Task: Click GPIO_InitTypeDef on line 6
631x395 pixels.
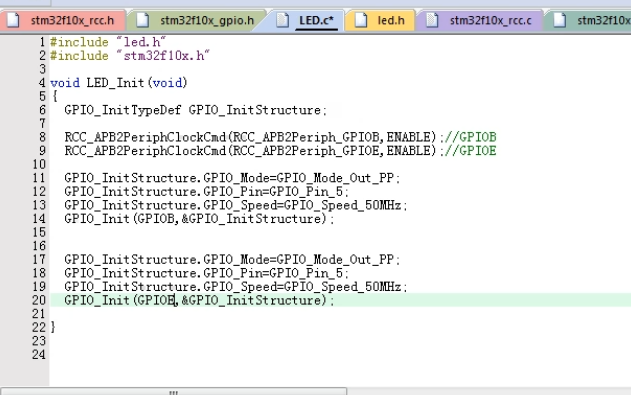Action: tap(123, 110)
